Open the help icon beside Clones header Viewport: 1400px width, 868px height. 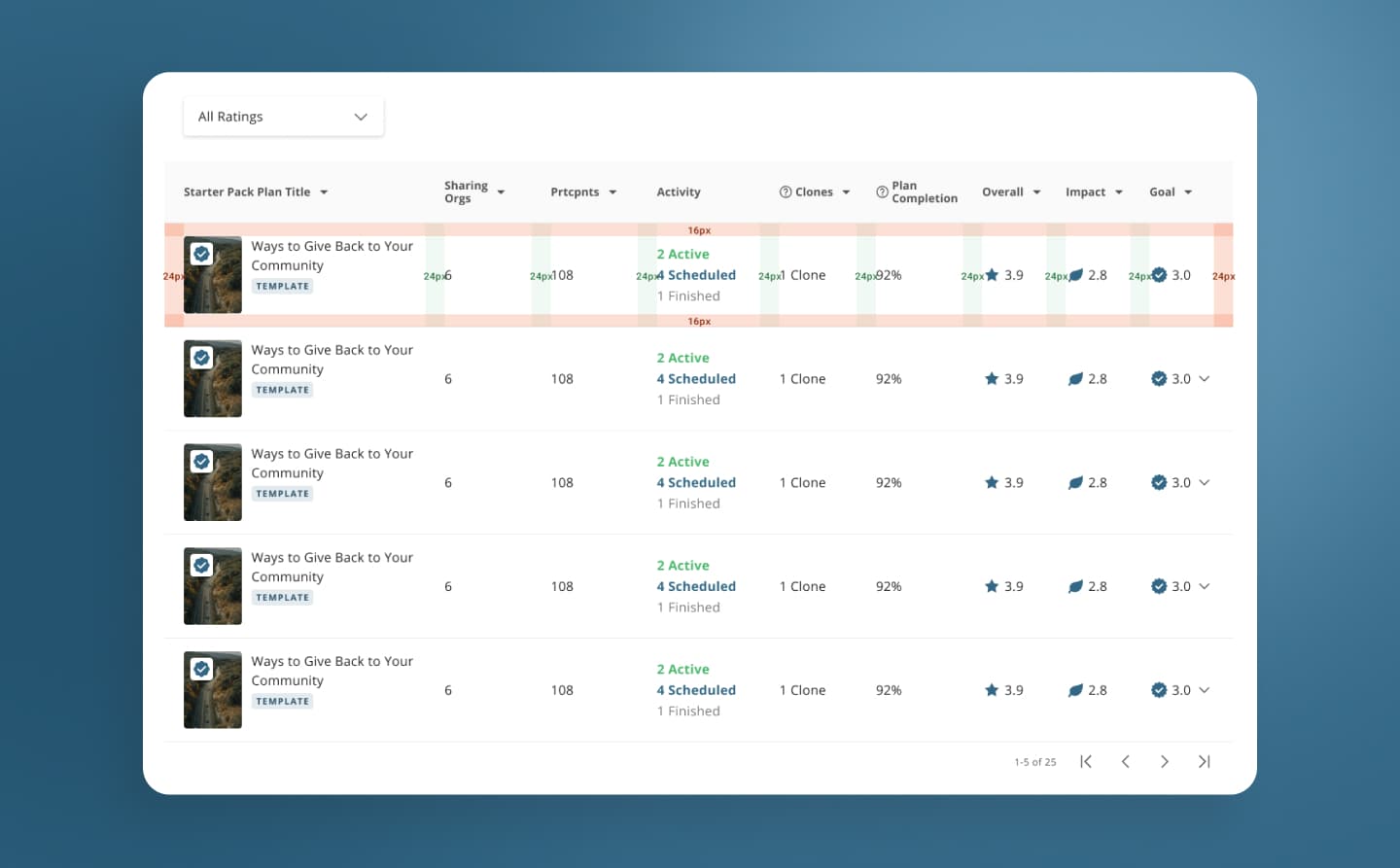point(786,191)
